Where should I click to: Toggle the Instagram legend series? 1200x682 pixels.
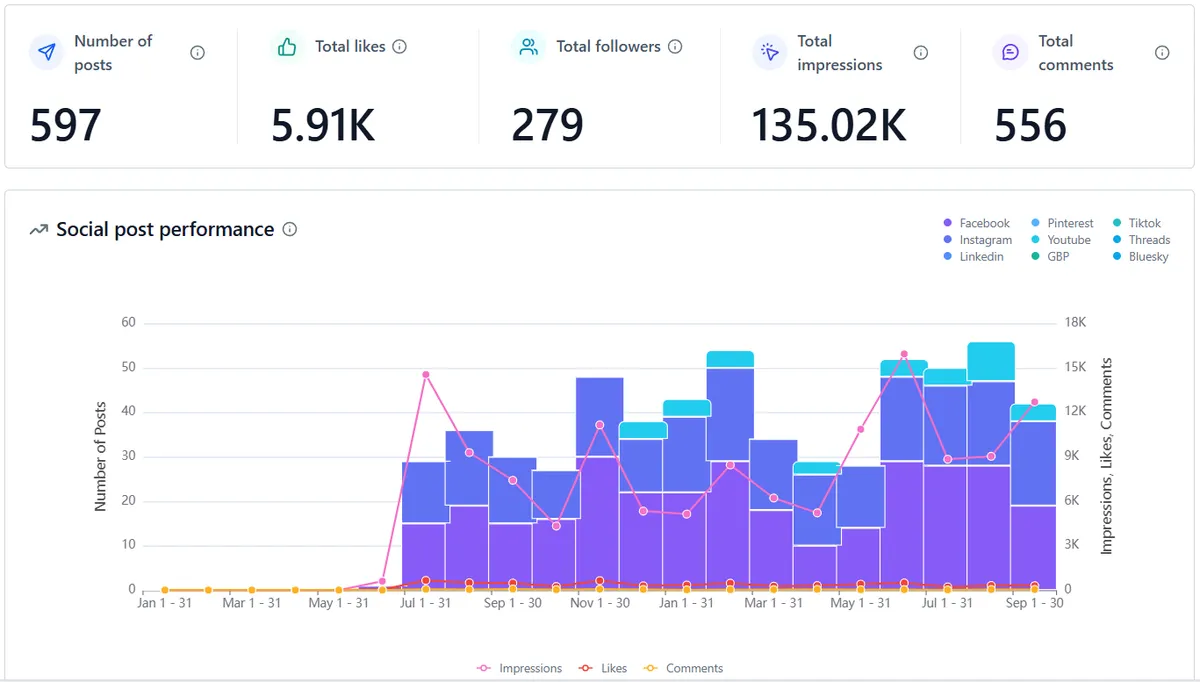977,240
